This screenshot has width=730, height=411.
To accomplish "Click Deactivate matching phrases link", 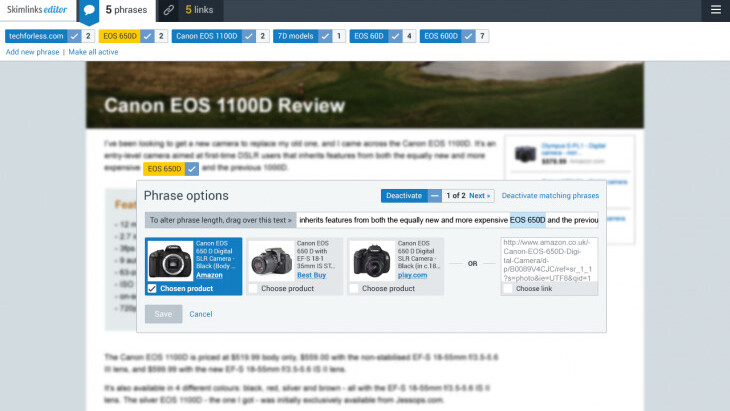I will [550, 195].
